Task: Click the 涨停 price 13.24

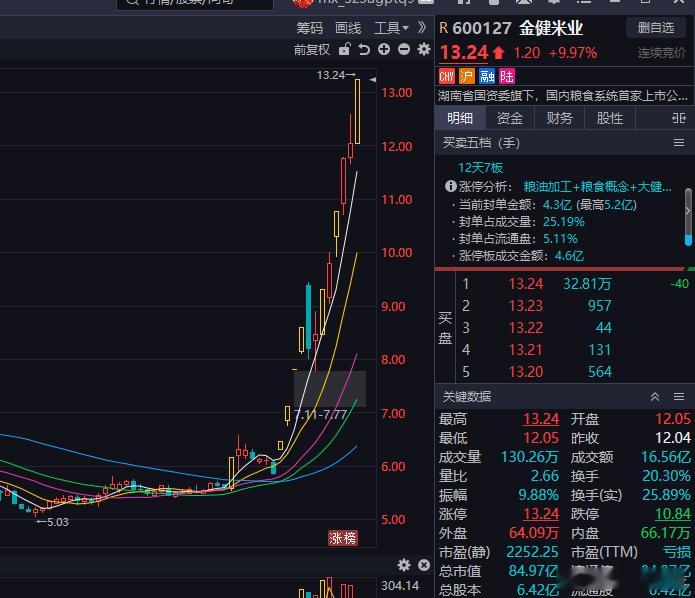Action: click(x=541, y=514)
